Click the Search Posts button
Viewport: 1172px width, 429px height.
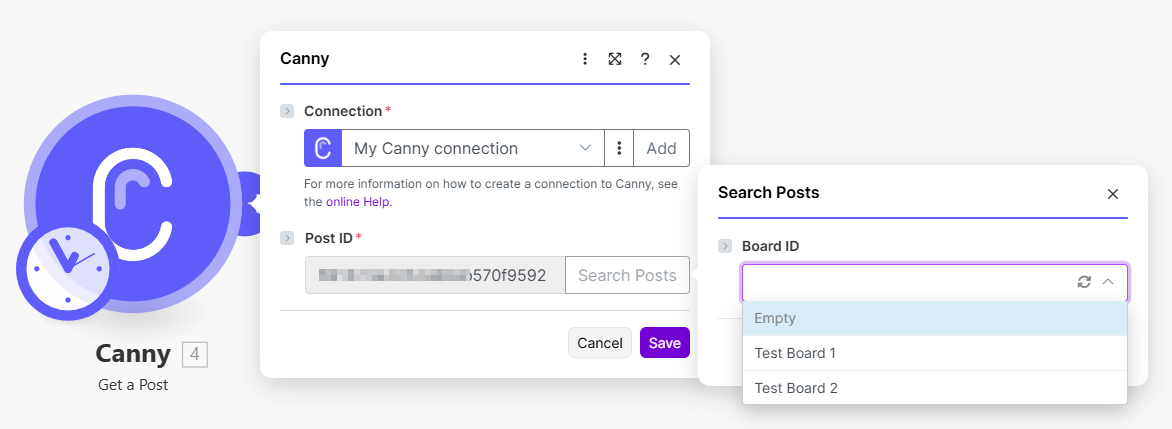627,275
